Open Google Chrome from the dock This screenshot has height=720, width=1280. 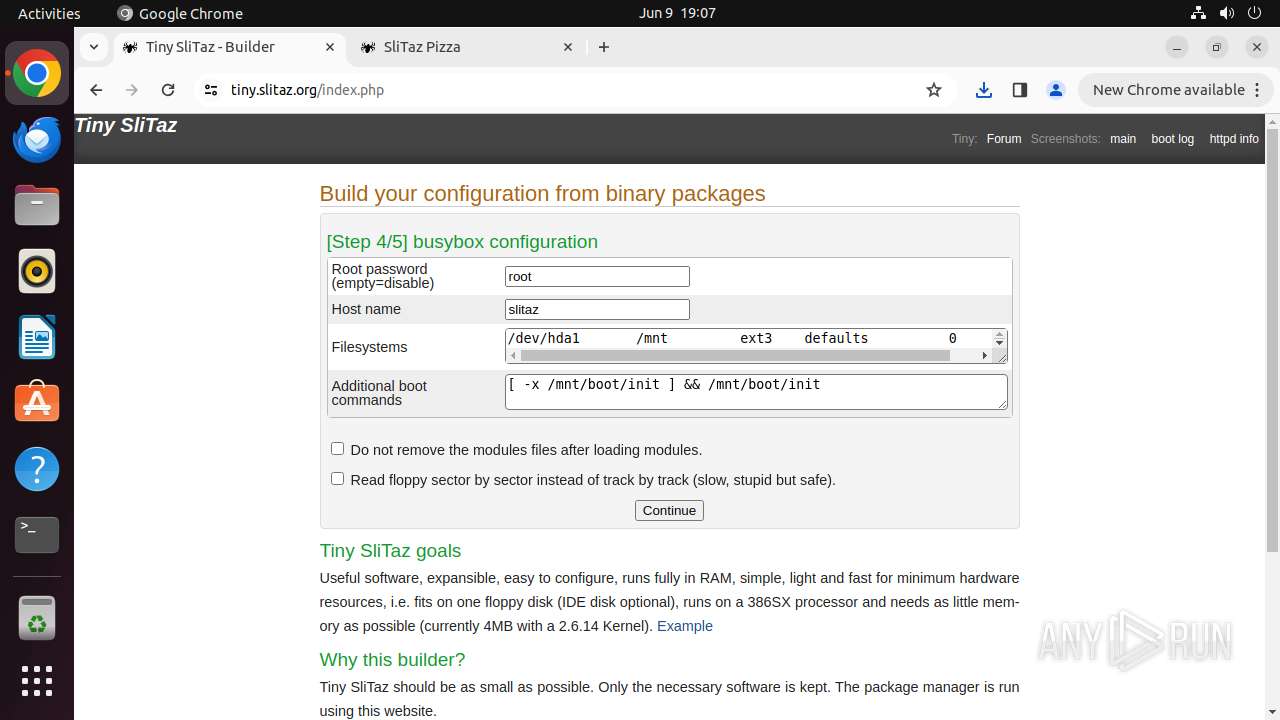point(37,74)
